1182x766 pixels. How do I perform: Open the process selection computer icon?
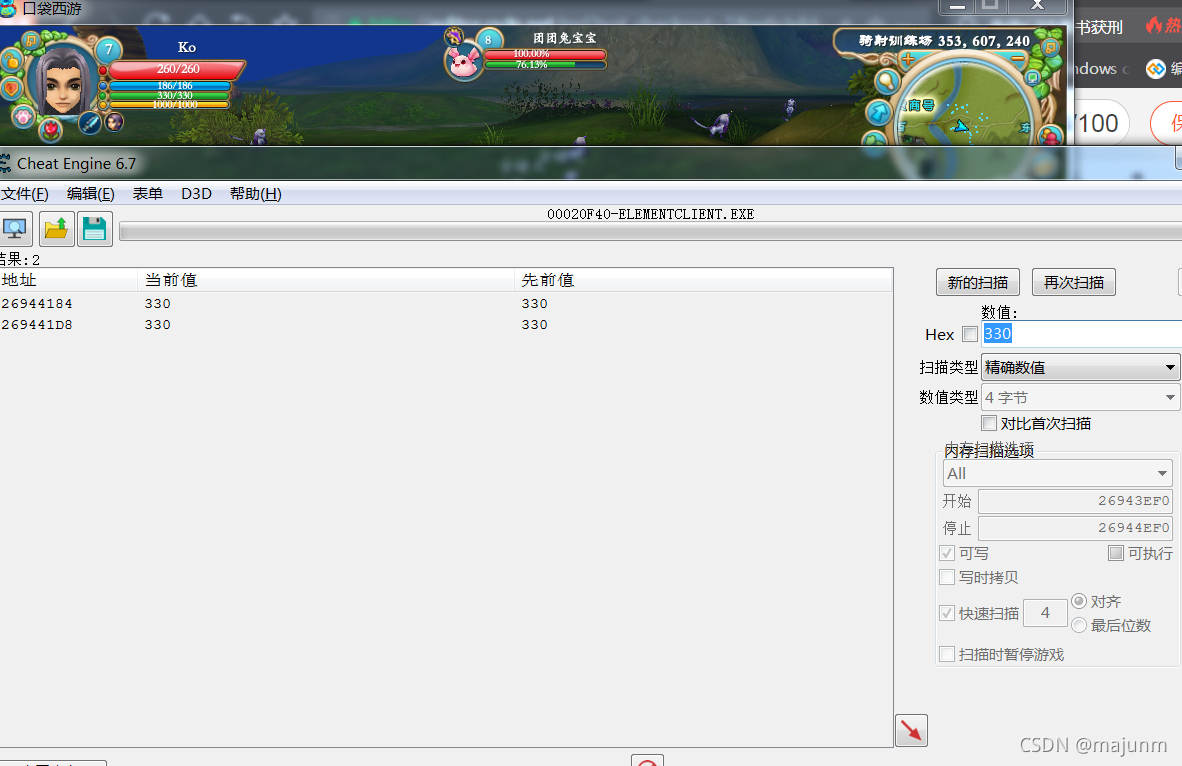coord(14,229)
